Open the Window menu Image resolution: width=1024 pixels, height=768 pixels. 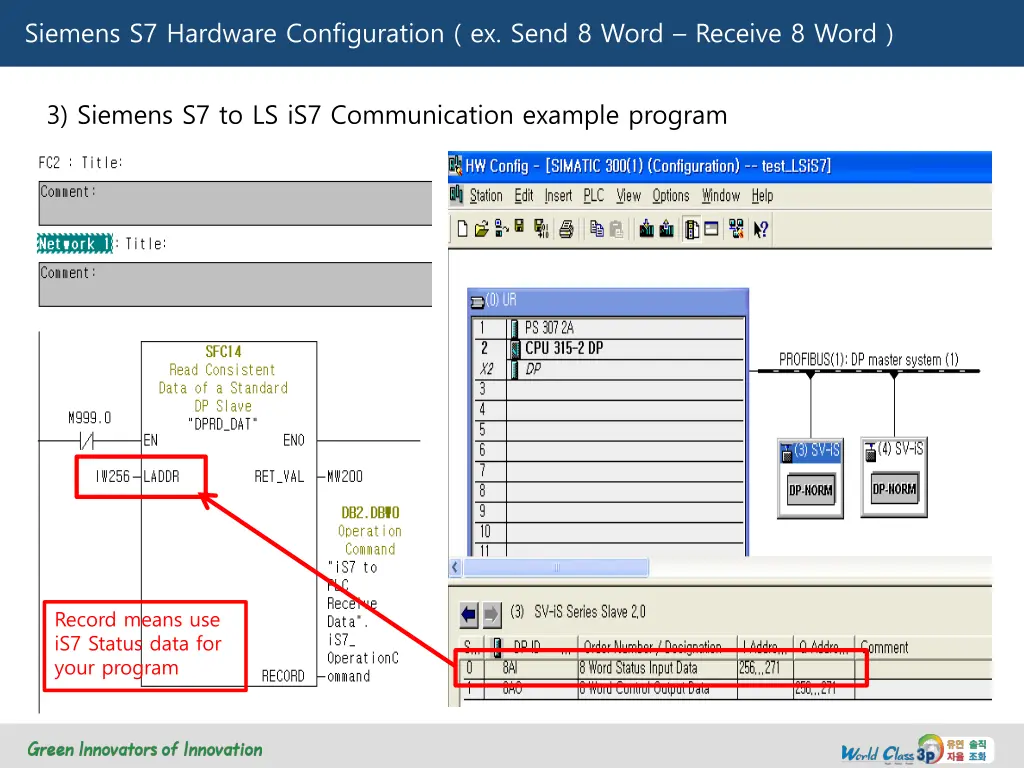(x=720, y=195)
